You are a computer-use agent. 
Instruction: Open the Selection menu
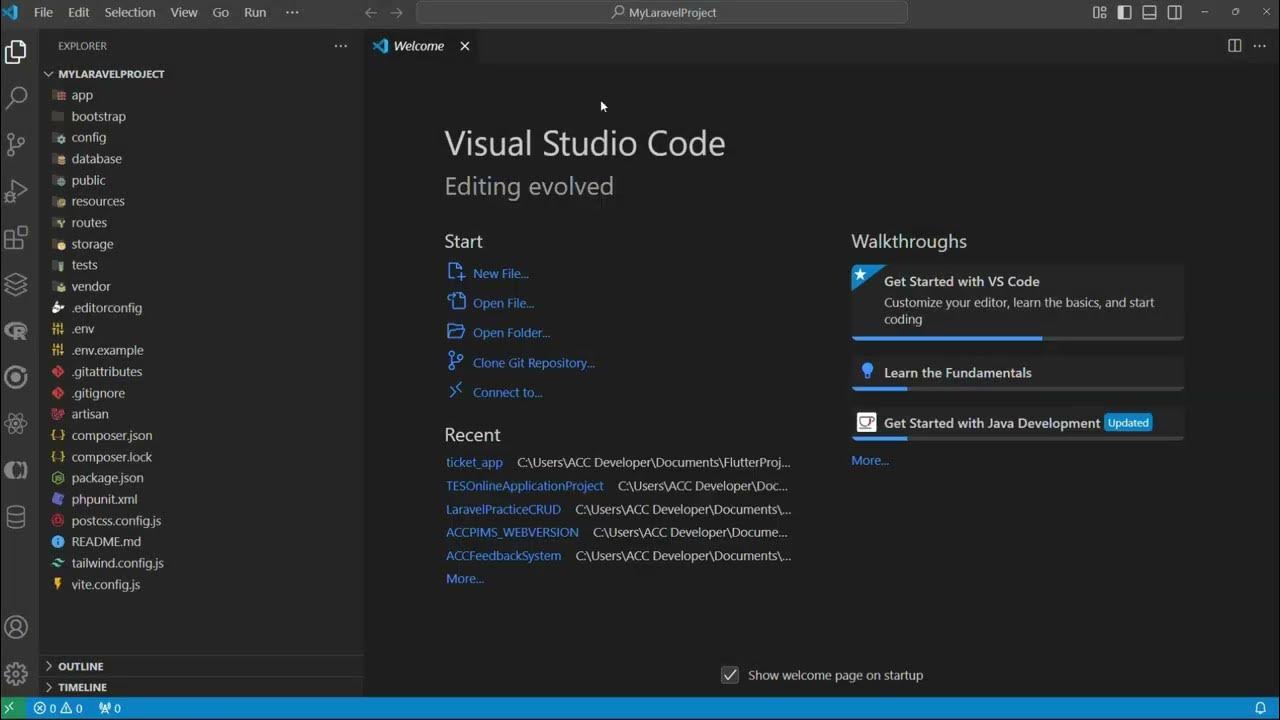click(130, 13)
